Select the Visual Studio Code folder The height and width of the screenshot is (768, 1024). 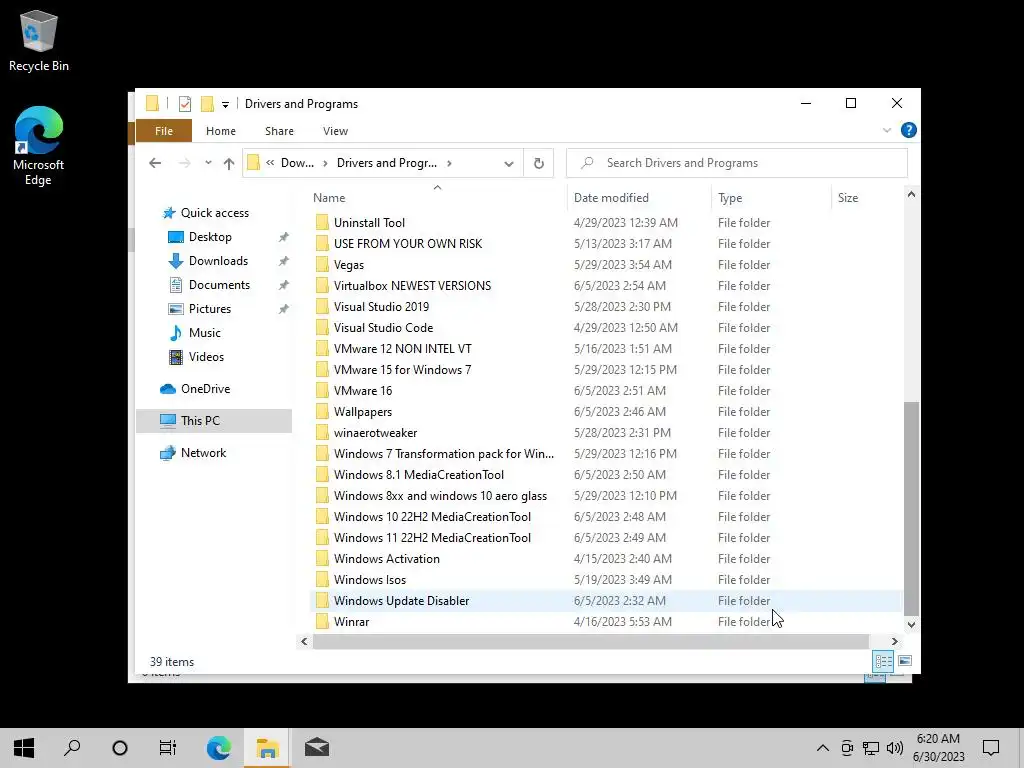click(x=383, y=328)
